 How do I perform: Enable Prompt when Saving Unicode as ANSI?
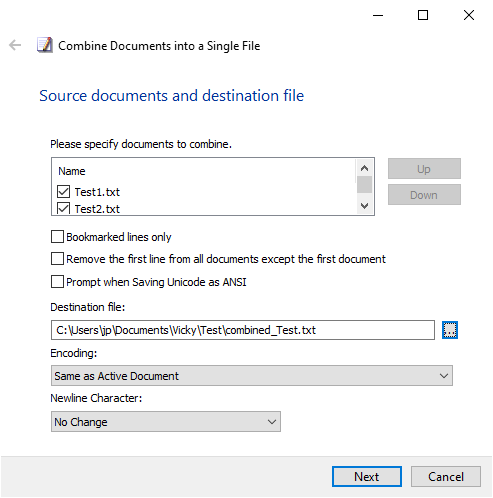pyautogui.click(x=57, y=282)
